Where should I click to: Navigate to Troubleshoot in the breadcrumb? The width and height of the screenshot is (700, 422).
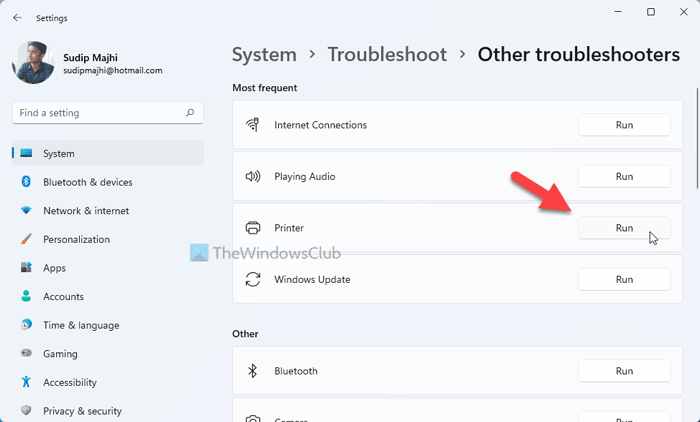pos(387,54)
